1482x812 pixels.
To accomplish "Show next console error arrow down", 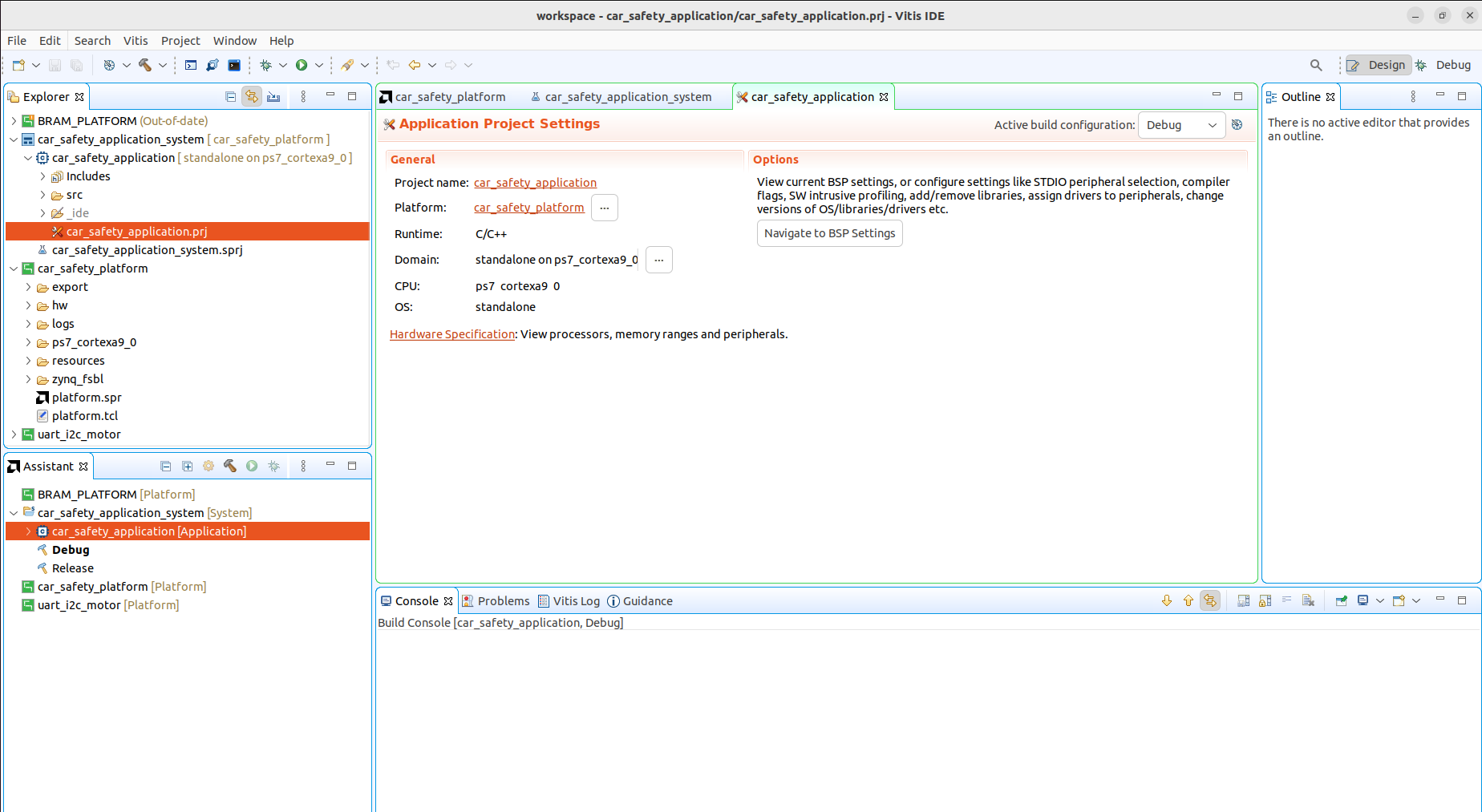I will coord(1167,600).
